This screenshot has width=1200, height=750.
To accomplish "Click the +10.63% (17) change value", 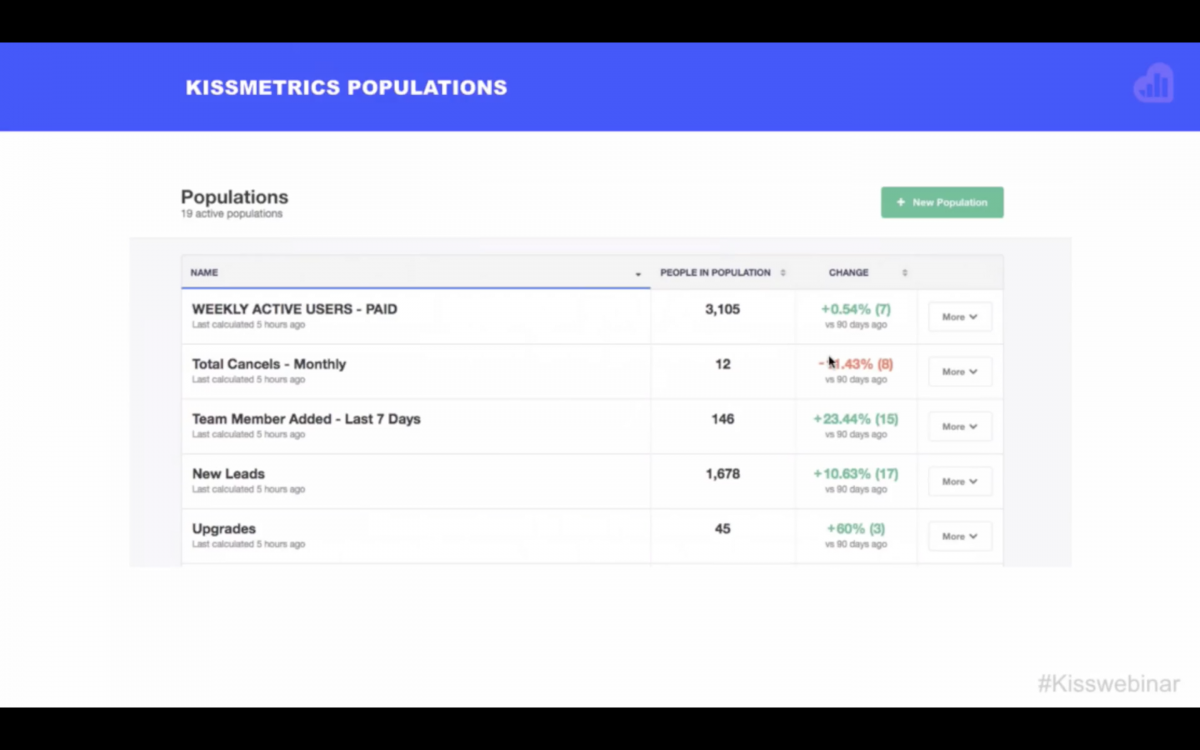I will tap(856, 474).
